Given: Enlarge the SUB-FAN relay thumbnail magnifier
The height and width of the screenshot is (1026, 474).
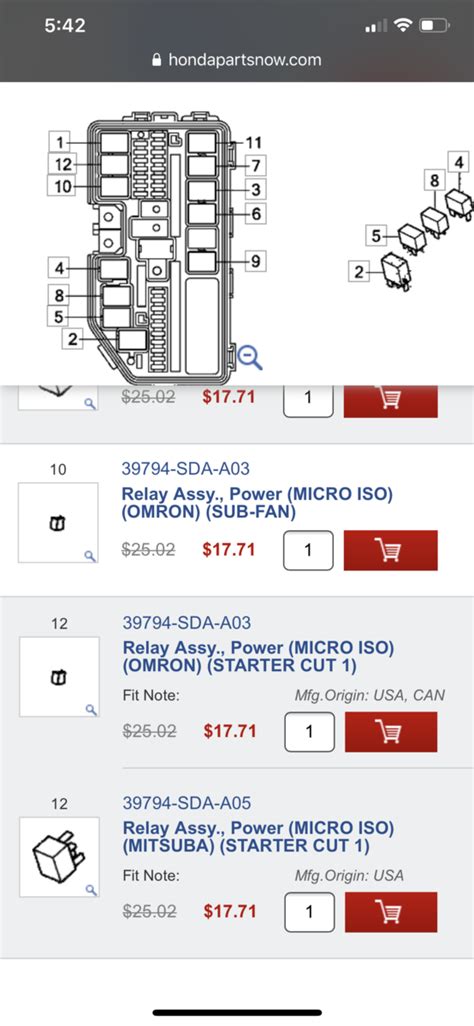Looking at the screenshot, I should [90, 556].
